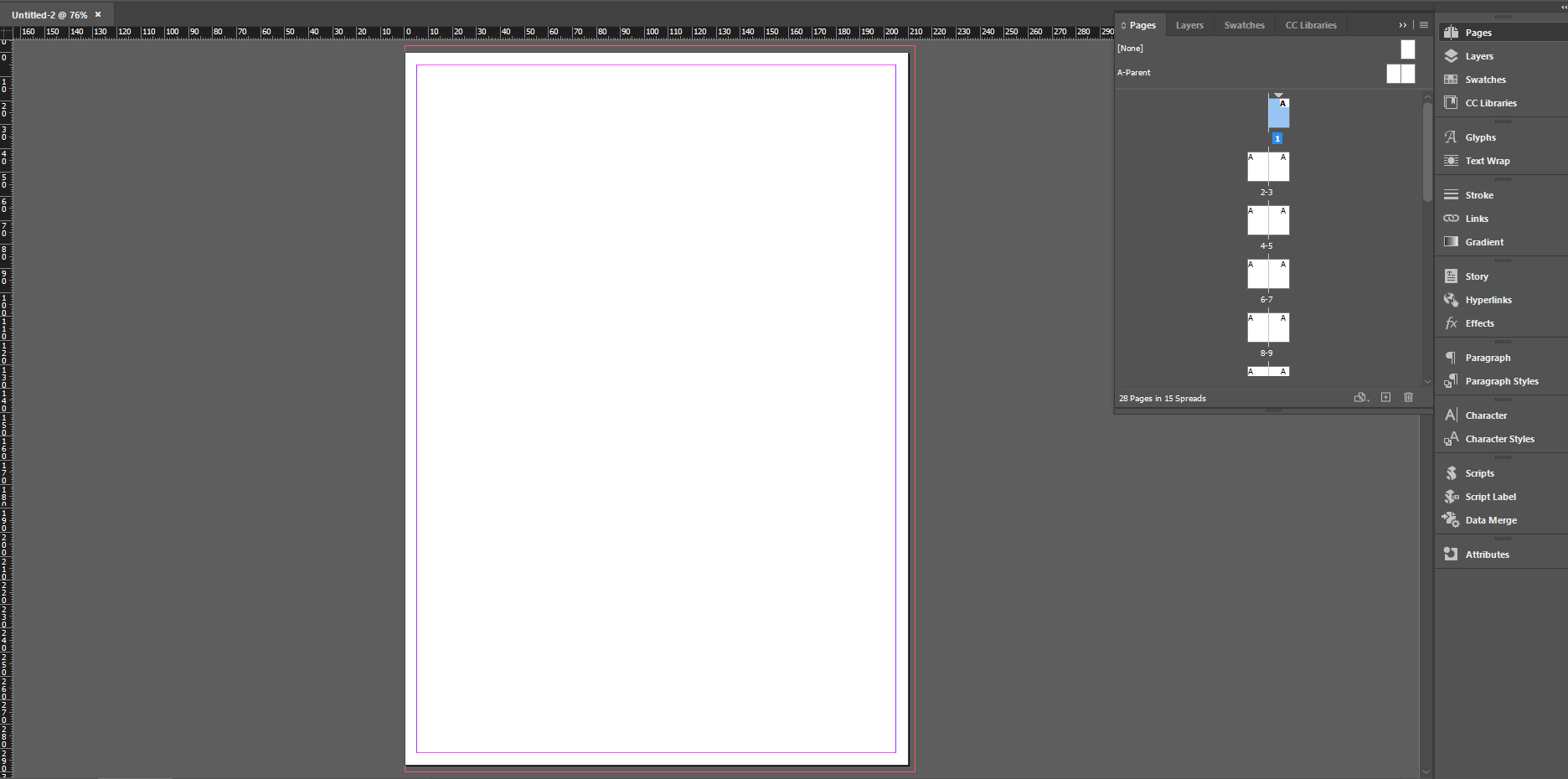Switch to the Swatches tab

[1244, 25]
